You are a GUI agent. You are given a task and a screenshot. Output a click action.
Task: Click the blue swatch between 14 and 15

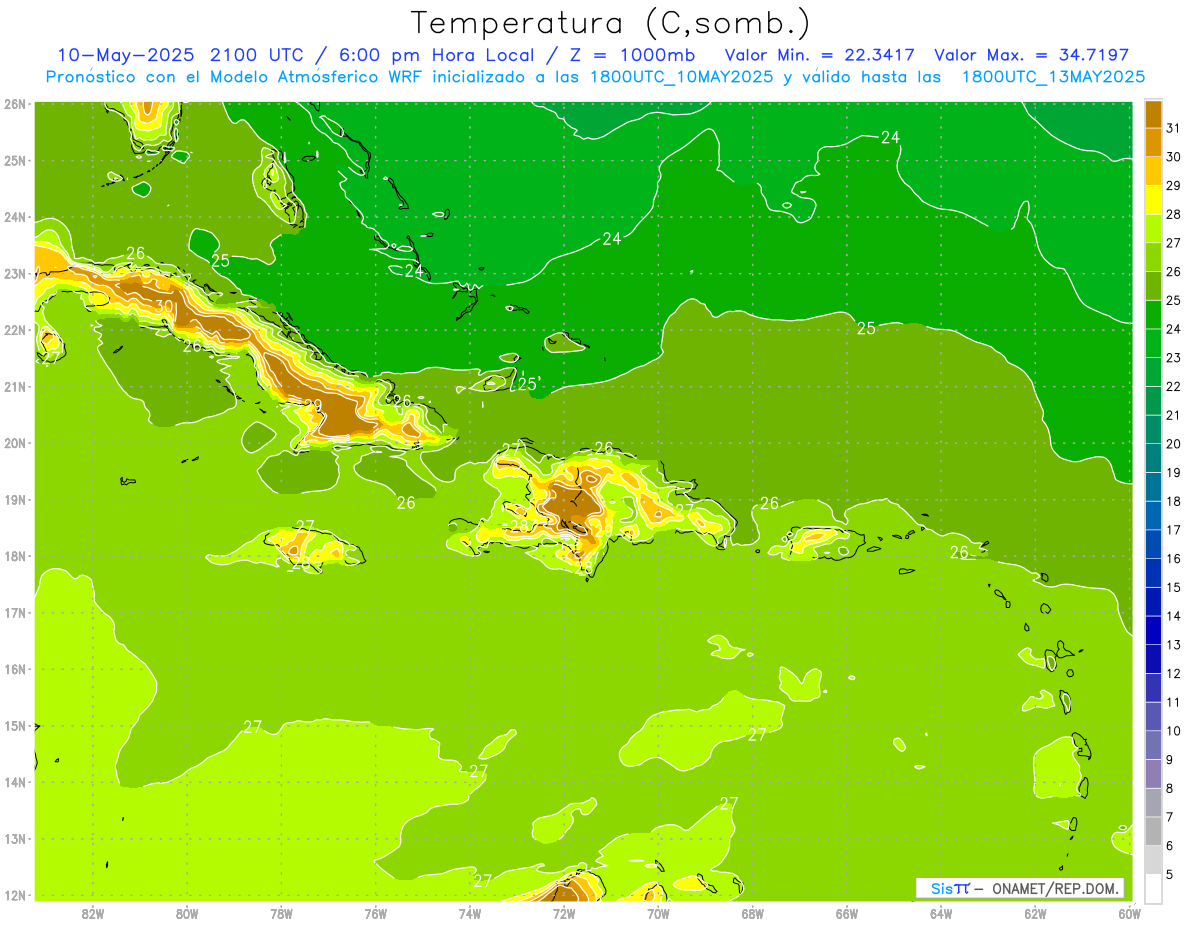click(1154, 601)
